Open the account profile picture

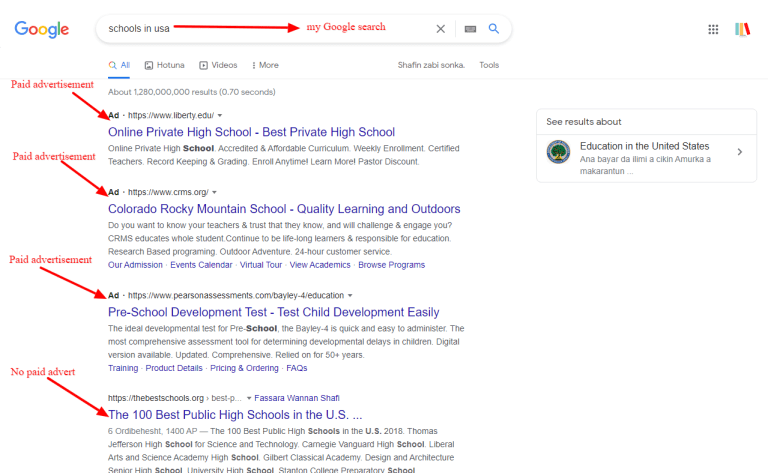743,29
